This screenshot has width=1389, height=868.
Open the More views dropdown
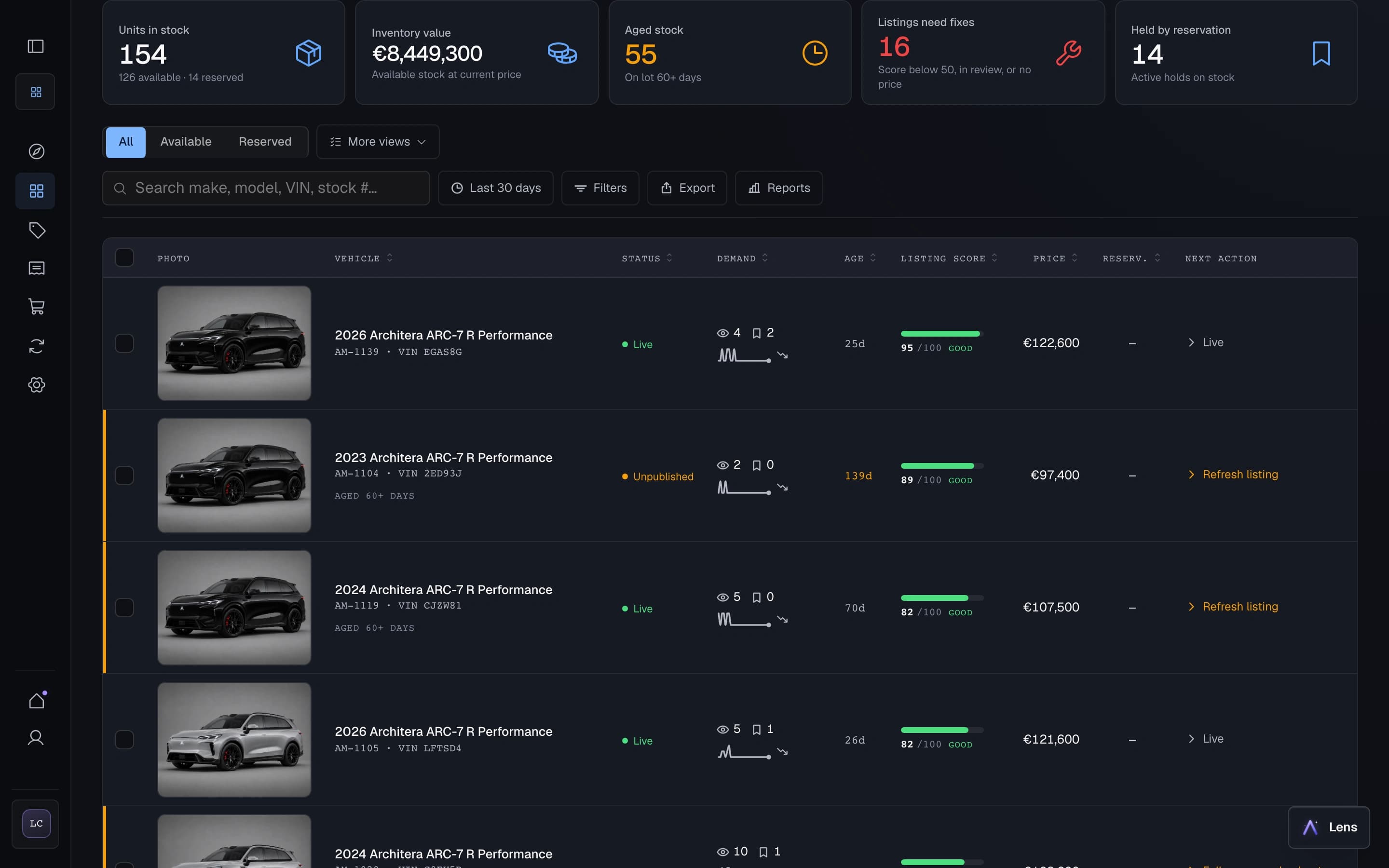pyautogui.click(x=378, y=142)
